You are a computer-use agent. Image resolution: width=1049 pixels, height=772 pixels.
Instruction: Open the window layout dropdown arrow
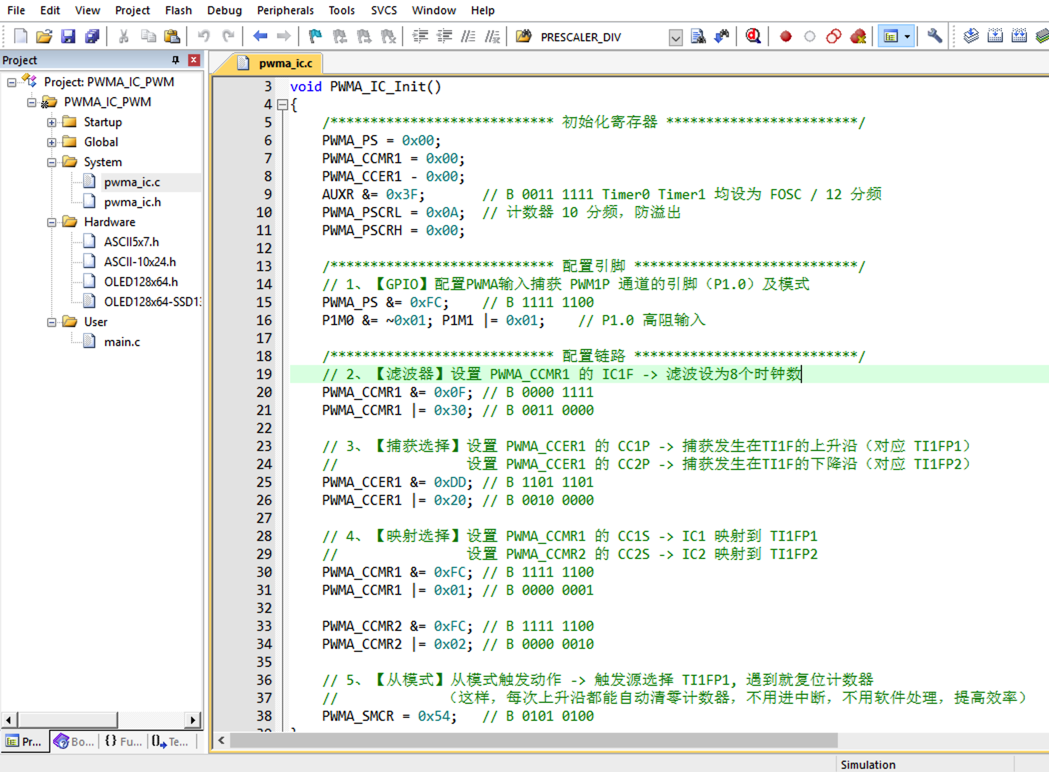tap(907, 36)
